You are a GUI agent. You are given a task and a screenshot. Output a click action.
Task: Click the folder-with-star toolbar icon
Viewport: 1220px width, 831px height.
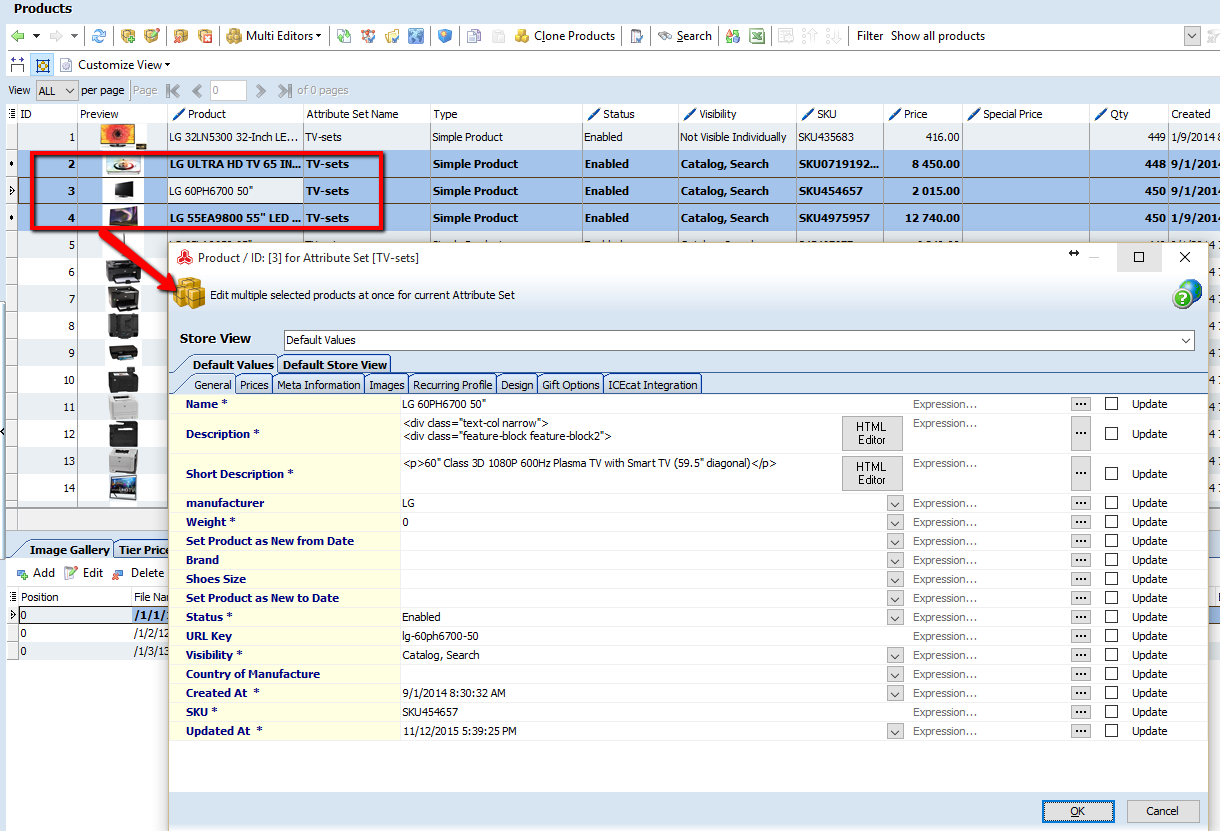coord(392,36)
